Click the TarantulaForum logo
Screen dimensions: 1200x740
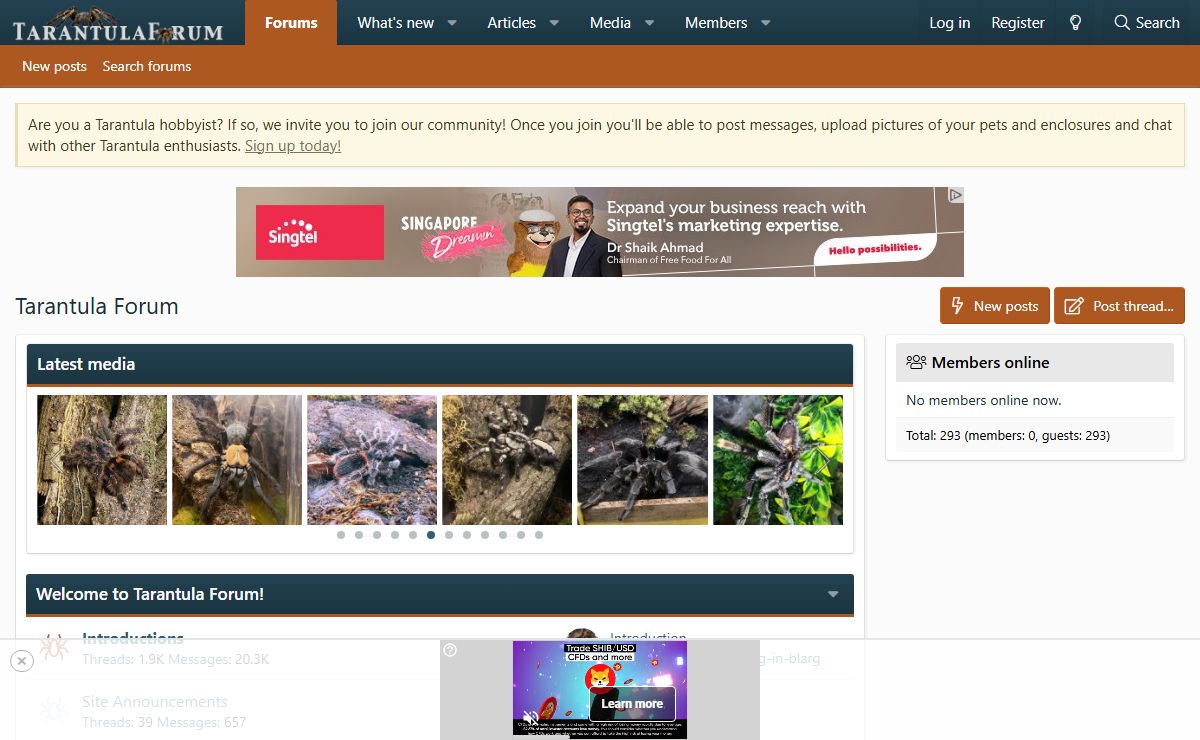click(x=118, y=24)
